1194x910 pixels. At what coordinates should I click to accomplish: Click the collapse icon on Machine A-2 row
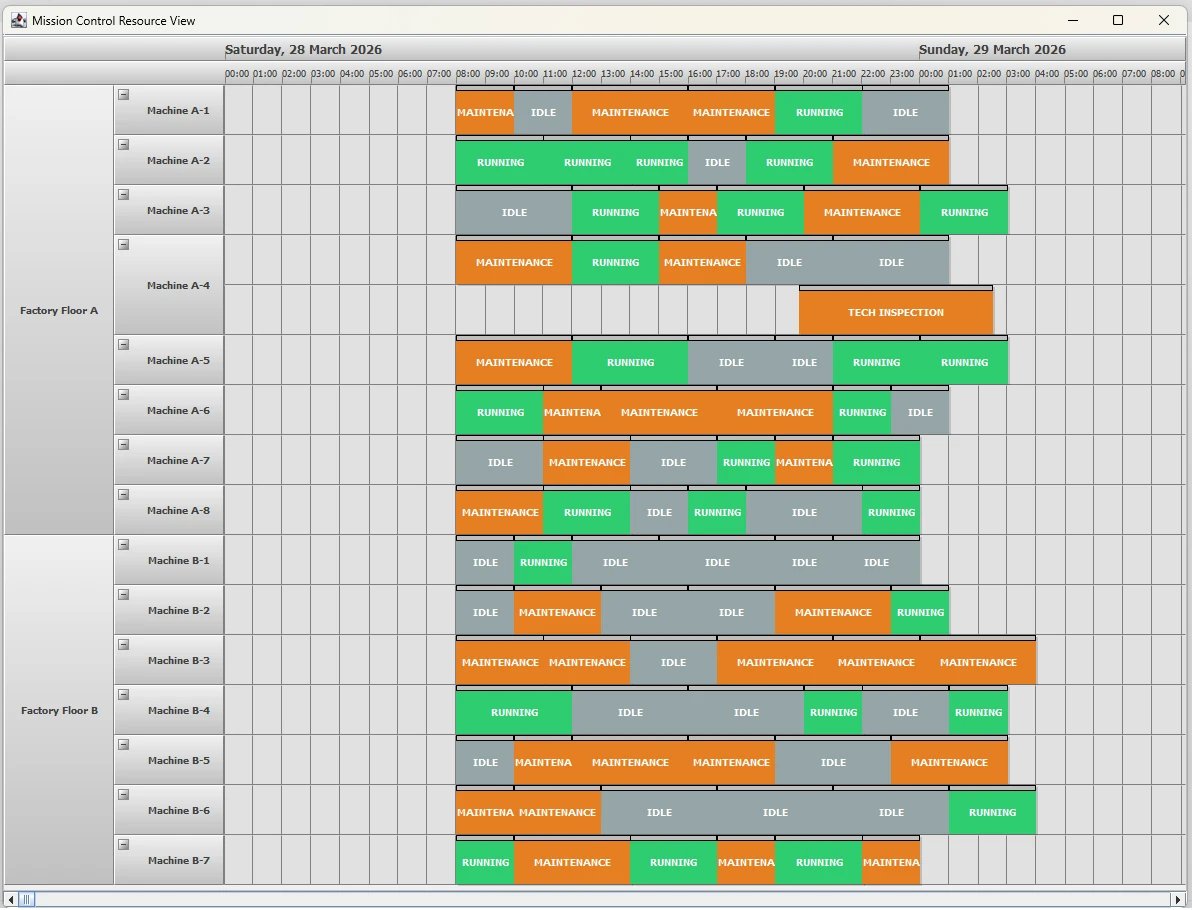(x=123, y=144)
